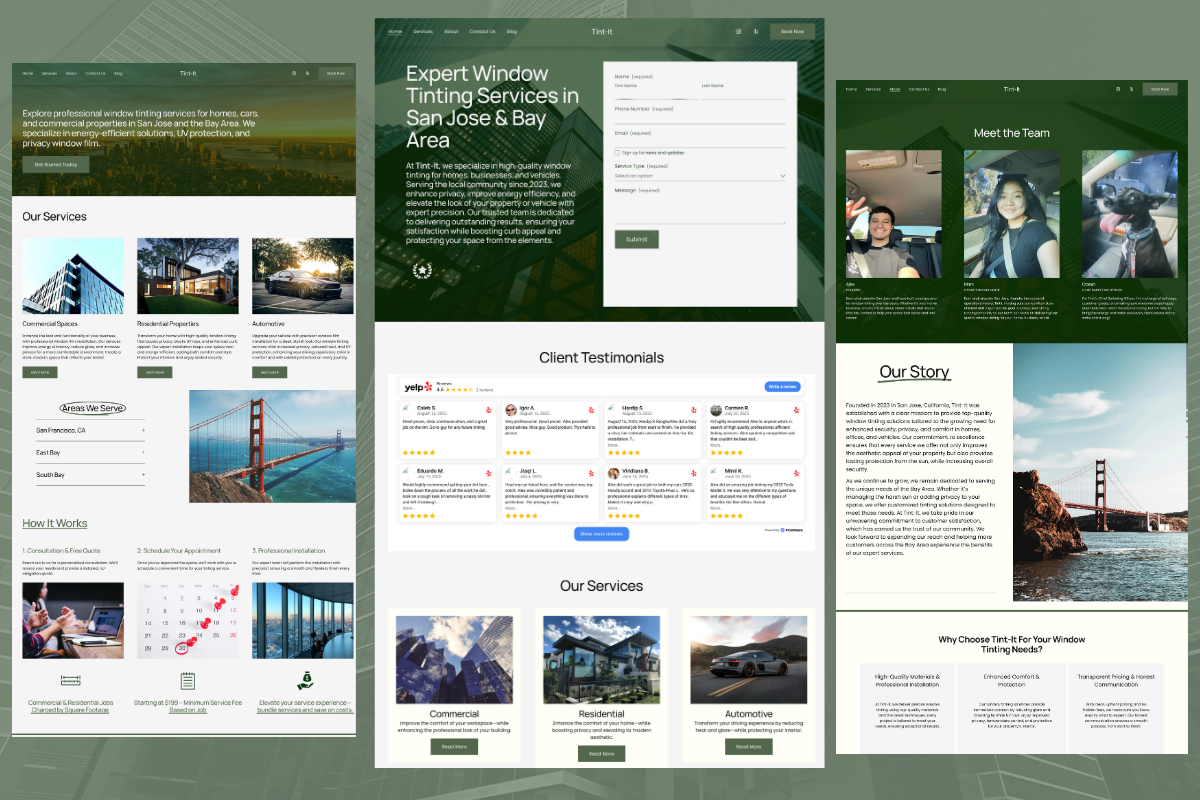This screenshot has width=1200, height=800.
Task: Open the Service Type dropdown
Action: [x=700, y=176]
